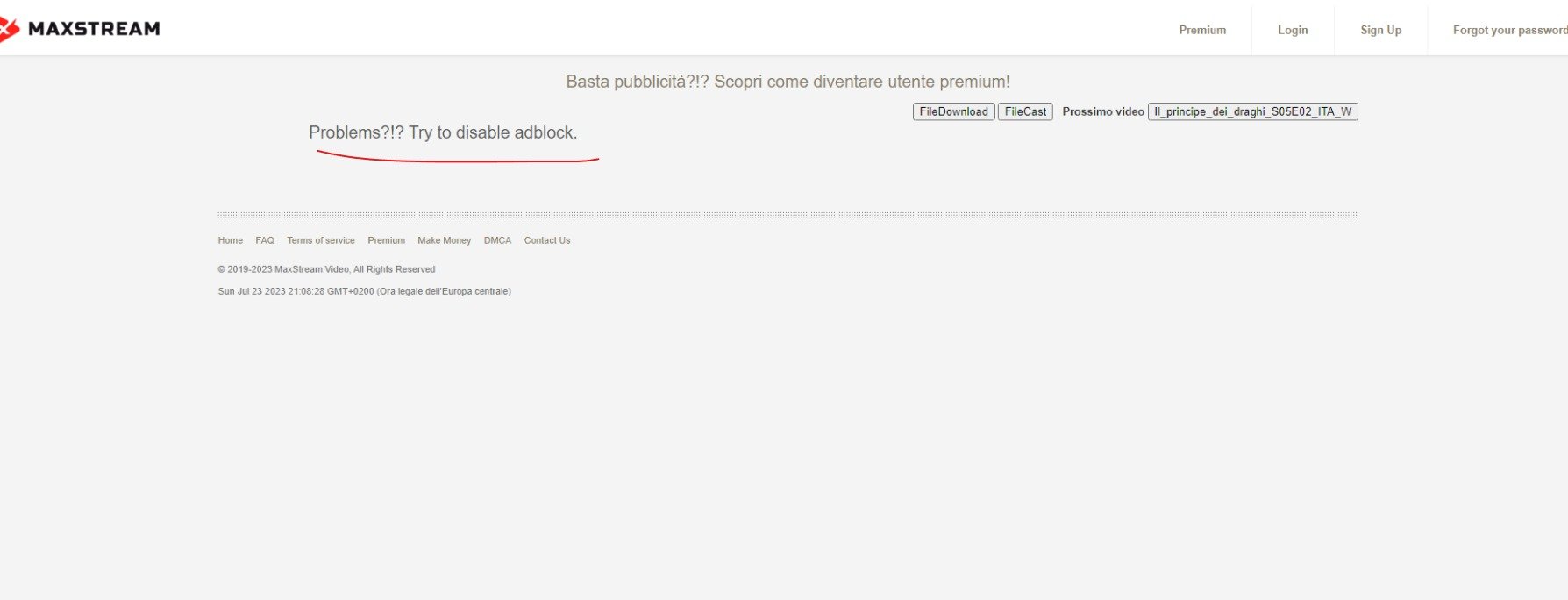Open the 'Basta pubblicità' premium banner link
The height and width of the screenshot is (600, 1568).
[x=788, y=82]
